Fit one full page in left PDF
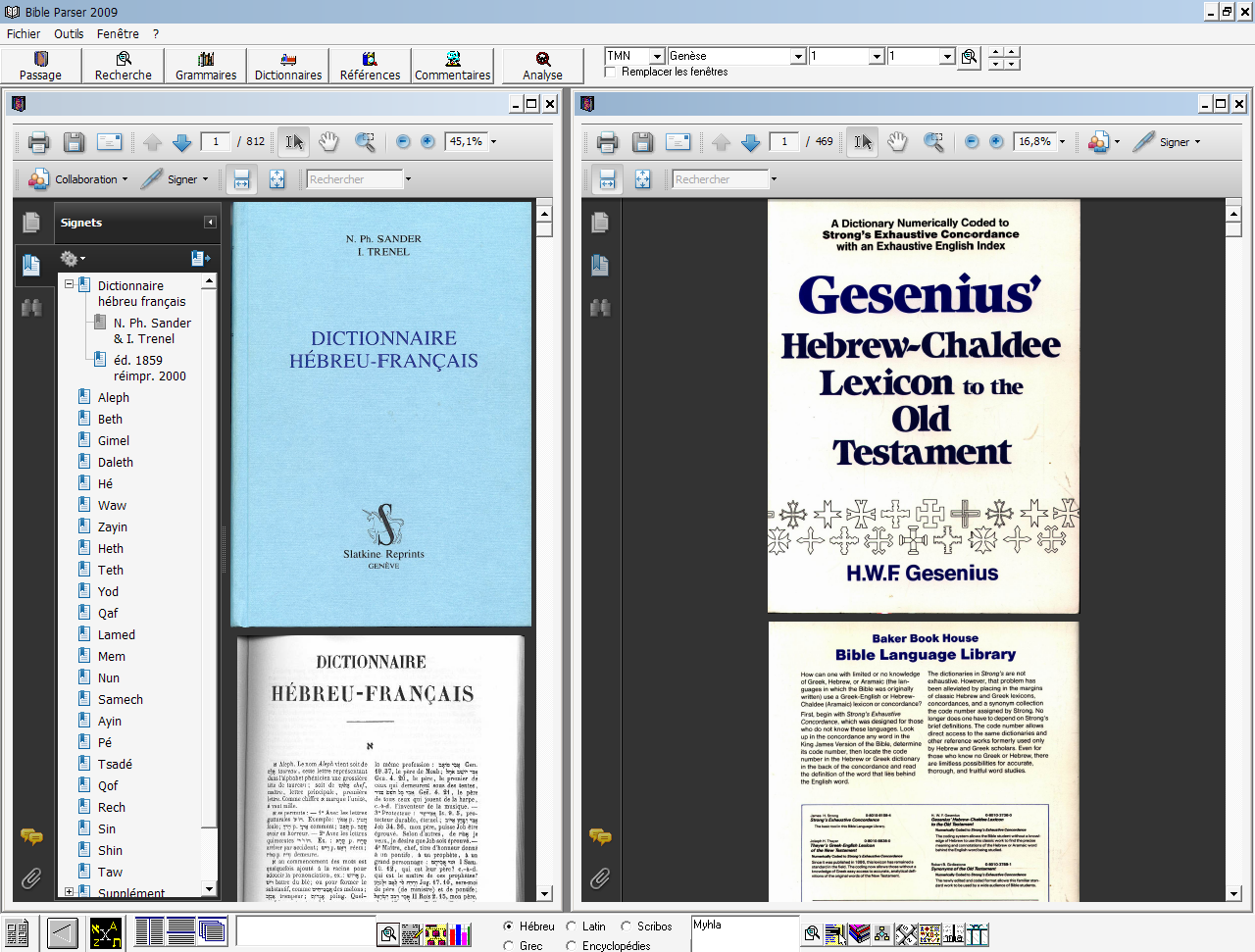Screen dimensions: 1255x952 point(276,179)
